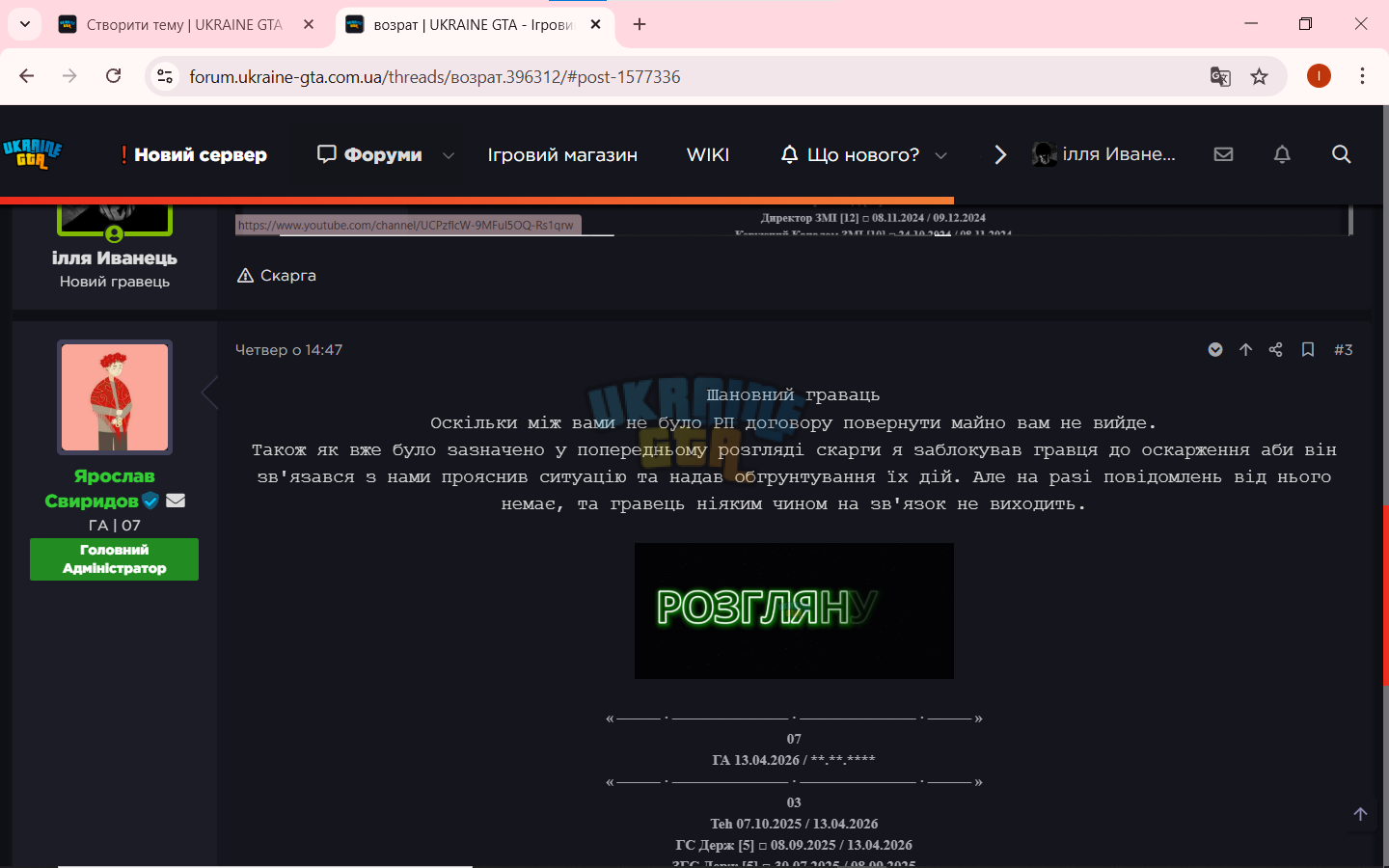Click 'Новий гравець' user title text

(x=115, y=282)
